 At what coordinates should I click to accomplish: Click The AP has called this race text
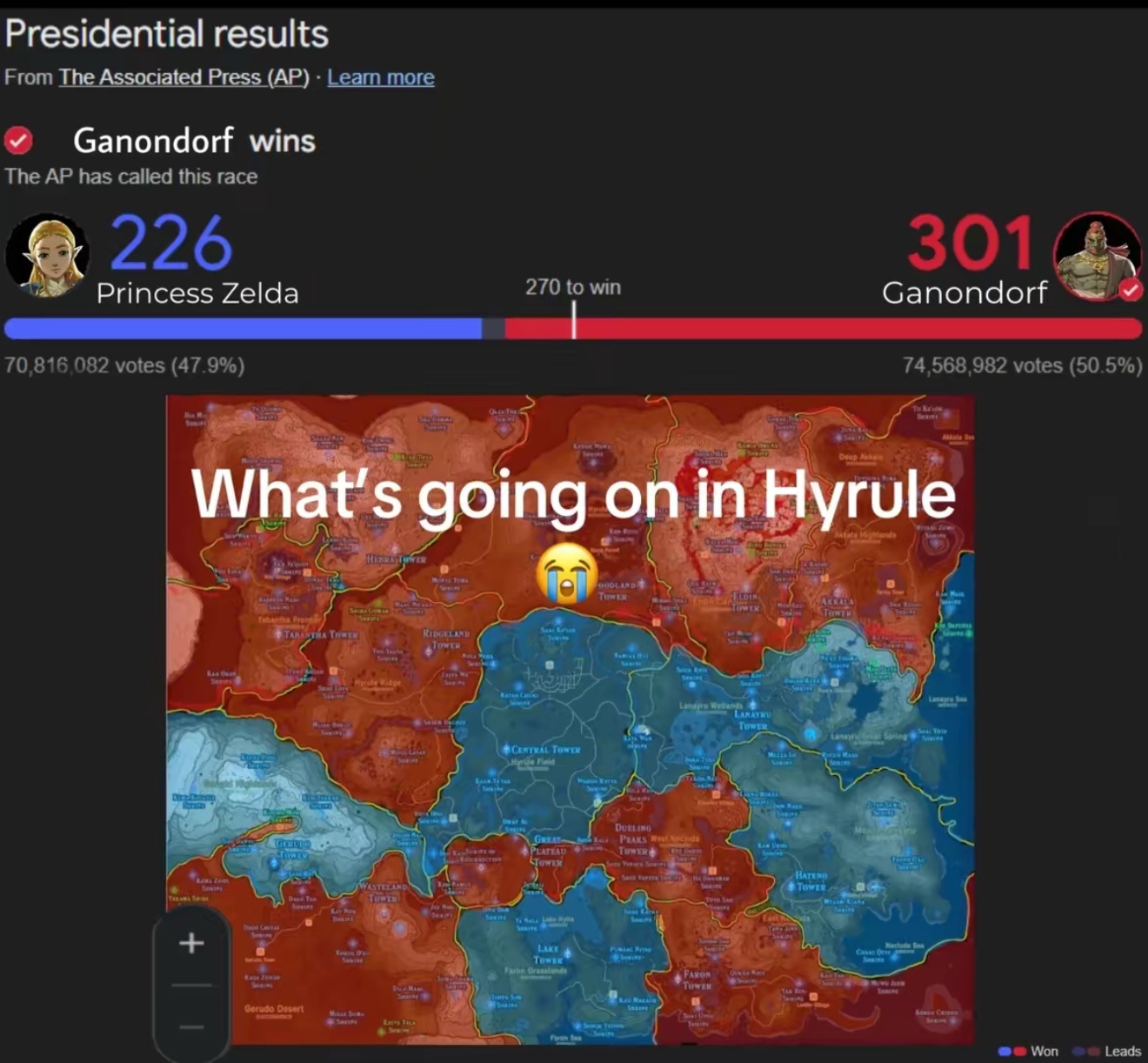(x=131, y=177)
